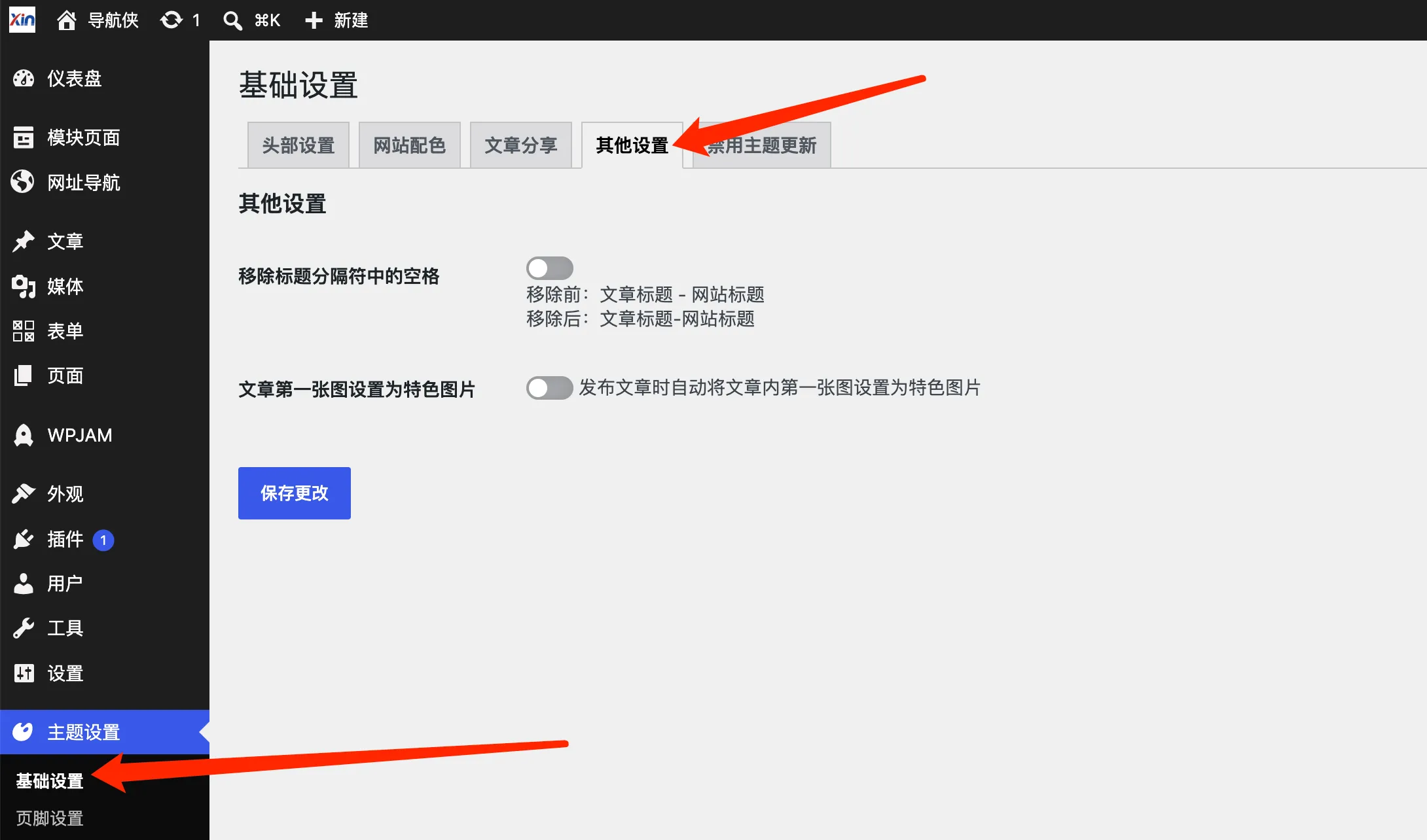This screenshot has width=1427, height=840.
Task: Open the 文章分享 tab
Action: 521,145
